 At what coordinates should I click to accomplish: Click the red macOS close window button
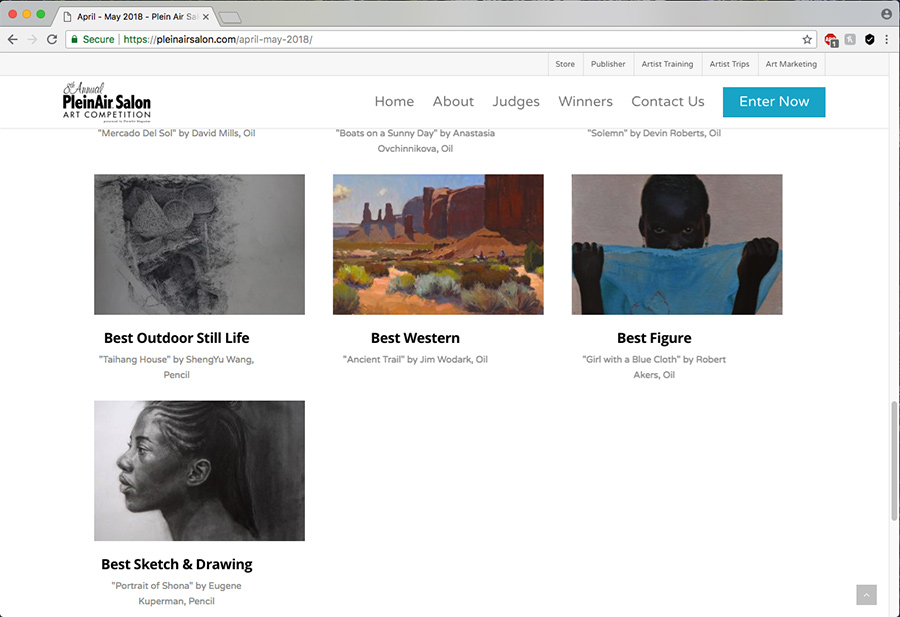click(x=13, y=14)
